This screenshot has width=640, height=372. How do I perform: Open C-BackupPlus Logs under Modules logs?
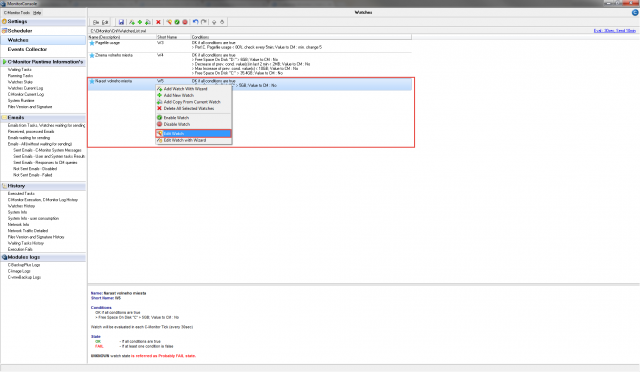click(x=24, y=265)
